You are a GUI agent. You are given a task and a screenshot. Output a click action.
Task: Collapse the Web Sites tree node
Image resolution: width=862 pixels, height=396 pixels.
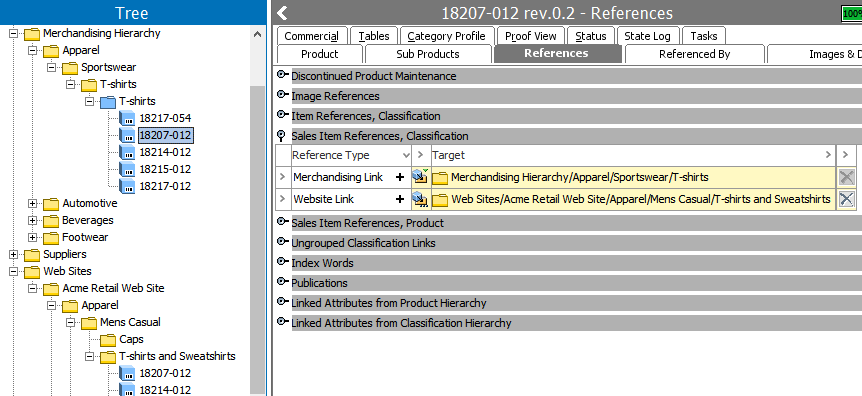[x=14, y=272]
